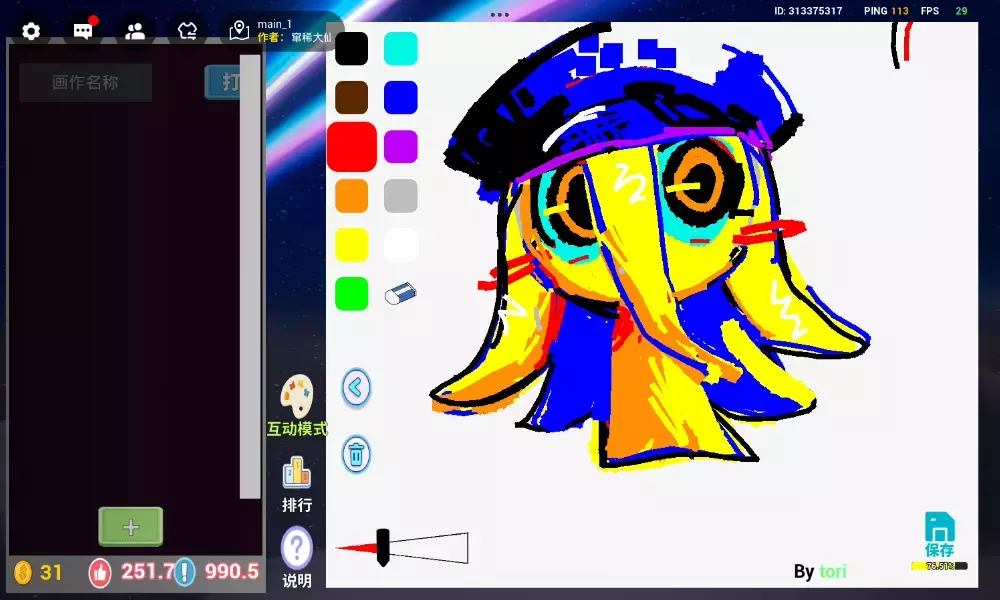Viewport: 1000px width, 600px height.
Task: Select the cyan color swatch
Action: click(x=401, y=48)
